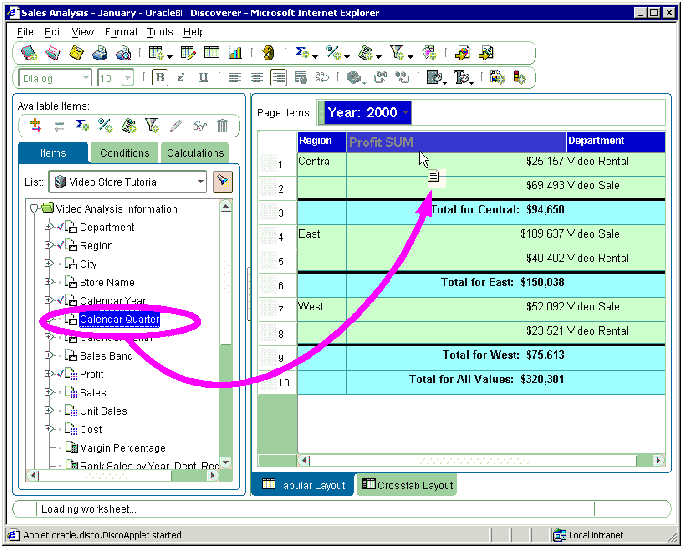The image size is (684, 549).
Task: Click the flashlight find button beside List
Action: coord(223,181)
